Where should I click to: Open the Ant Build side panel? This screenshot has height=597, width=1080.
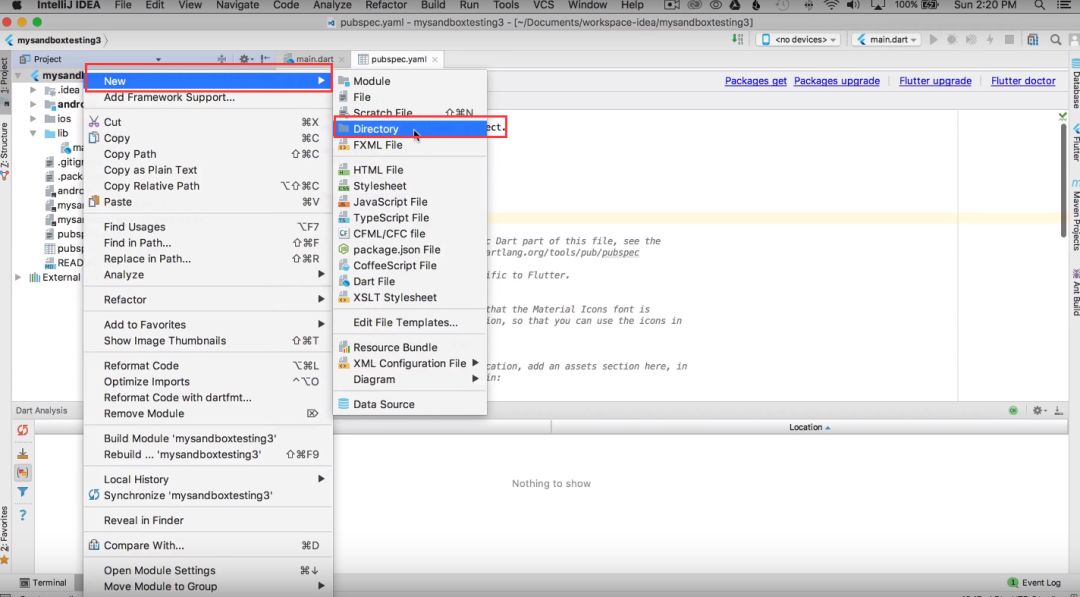tap(1074, 292)
